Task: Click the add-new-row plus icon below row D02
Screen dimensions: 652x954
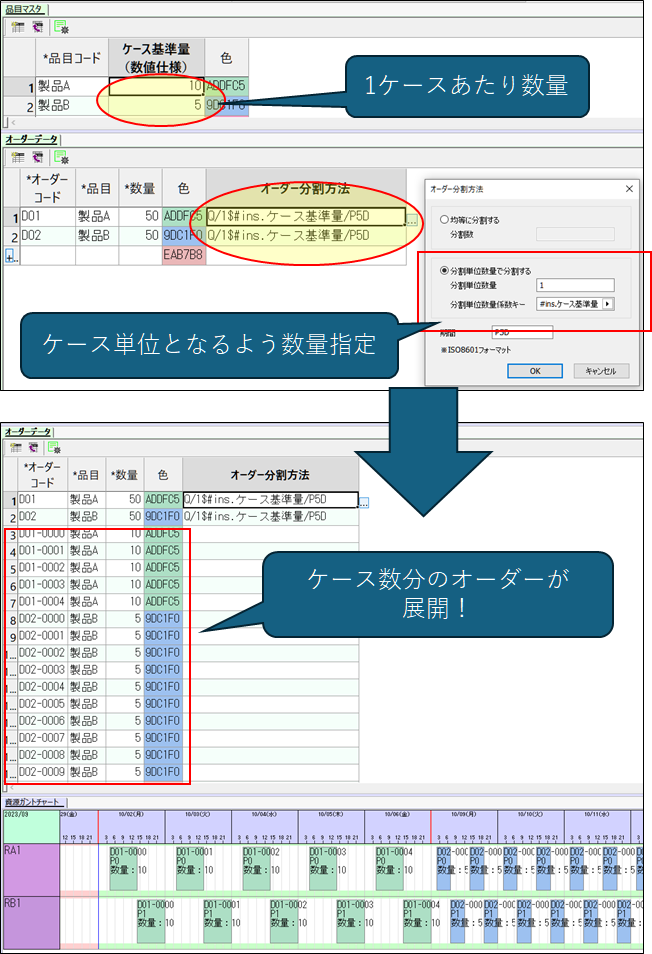Action: tap(11, 256)
